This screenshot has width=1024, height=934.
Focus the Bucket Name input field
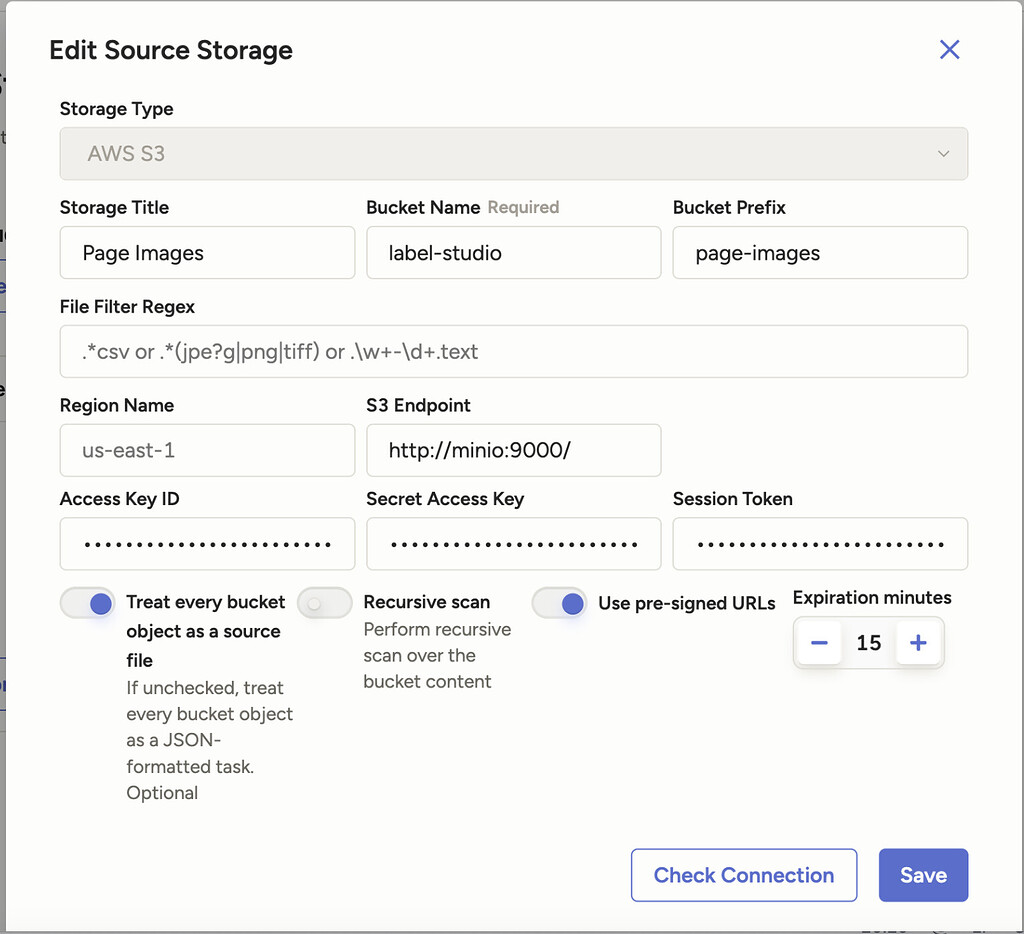click(x=513, y=253)
